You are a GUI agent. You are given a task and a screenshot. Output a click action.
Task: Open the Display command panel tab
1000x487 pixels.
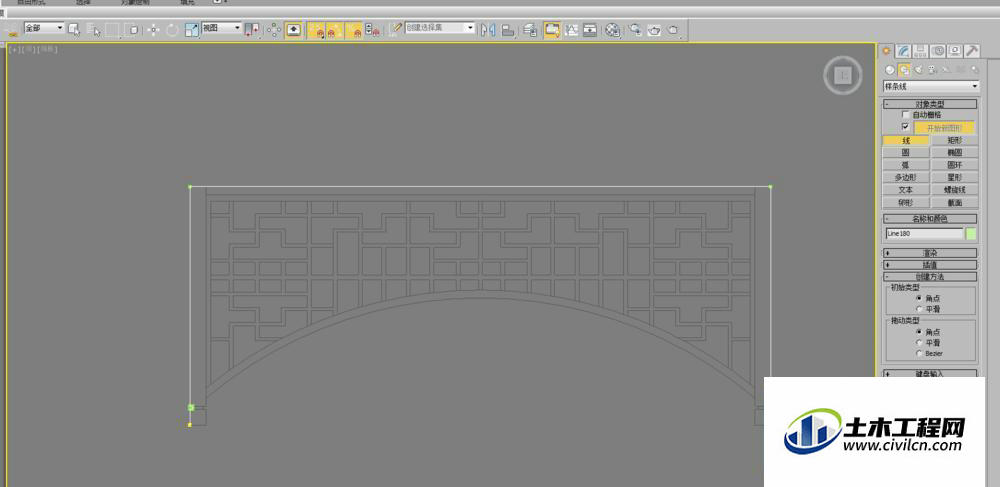(955, 51)
